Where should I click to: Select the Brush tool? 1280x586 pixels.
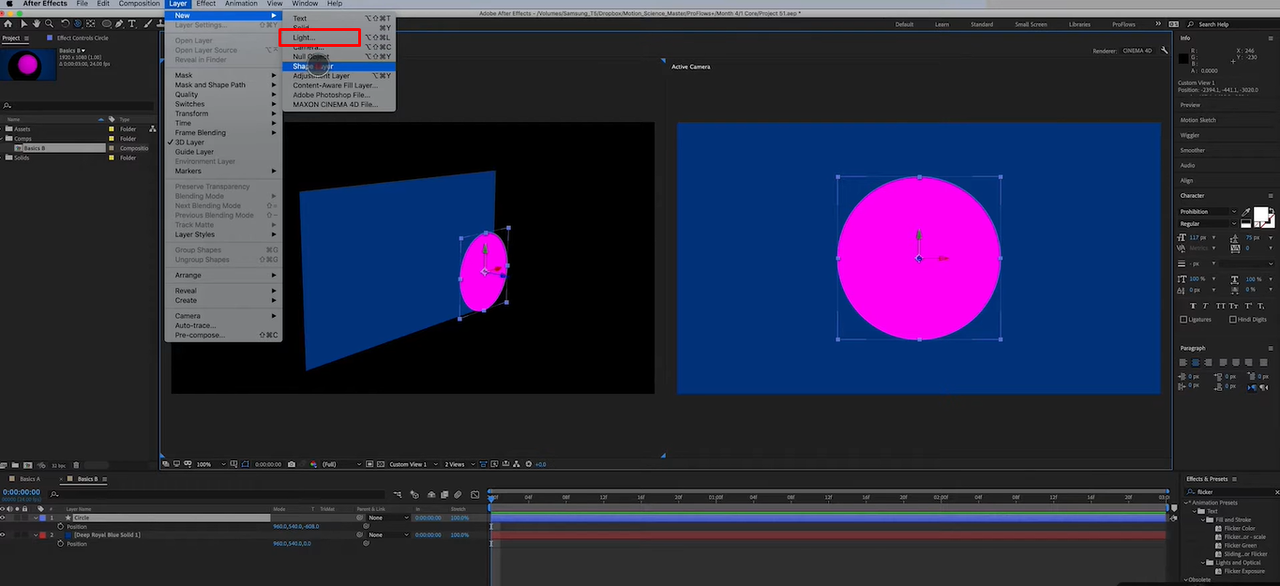point(148,24)
